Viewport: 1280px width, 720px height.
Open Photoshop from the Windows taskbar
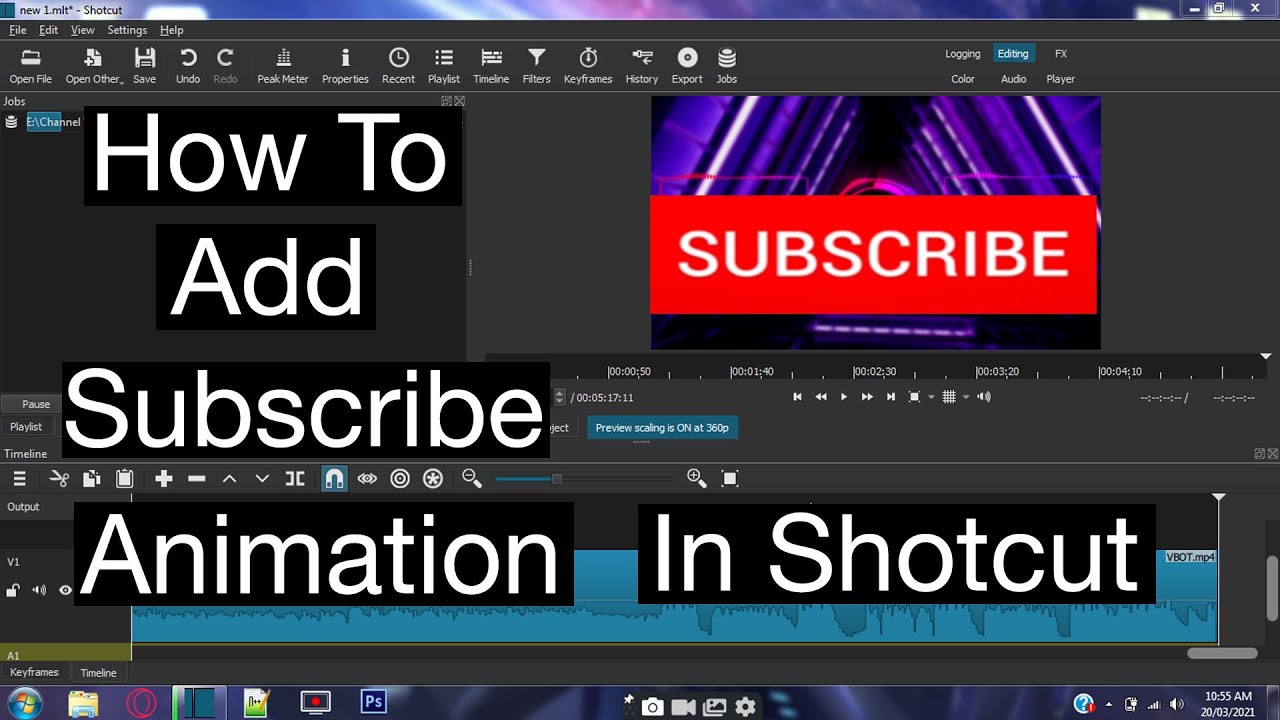pos(373,702)
